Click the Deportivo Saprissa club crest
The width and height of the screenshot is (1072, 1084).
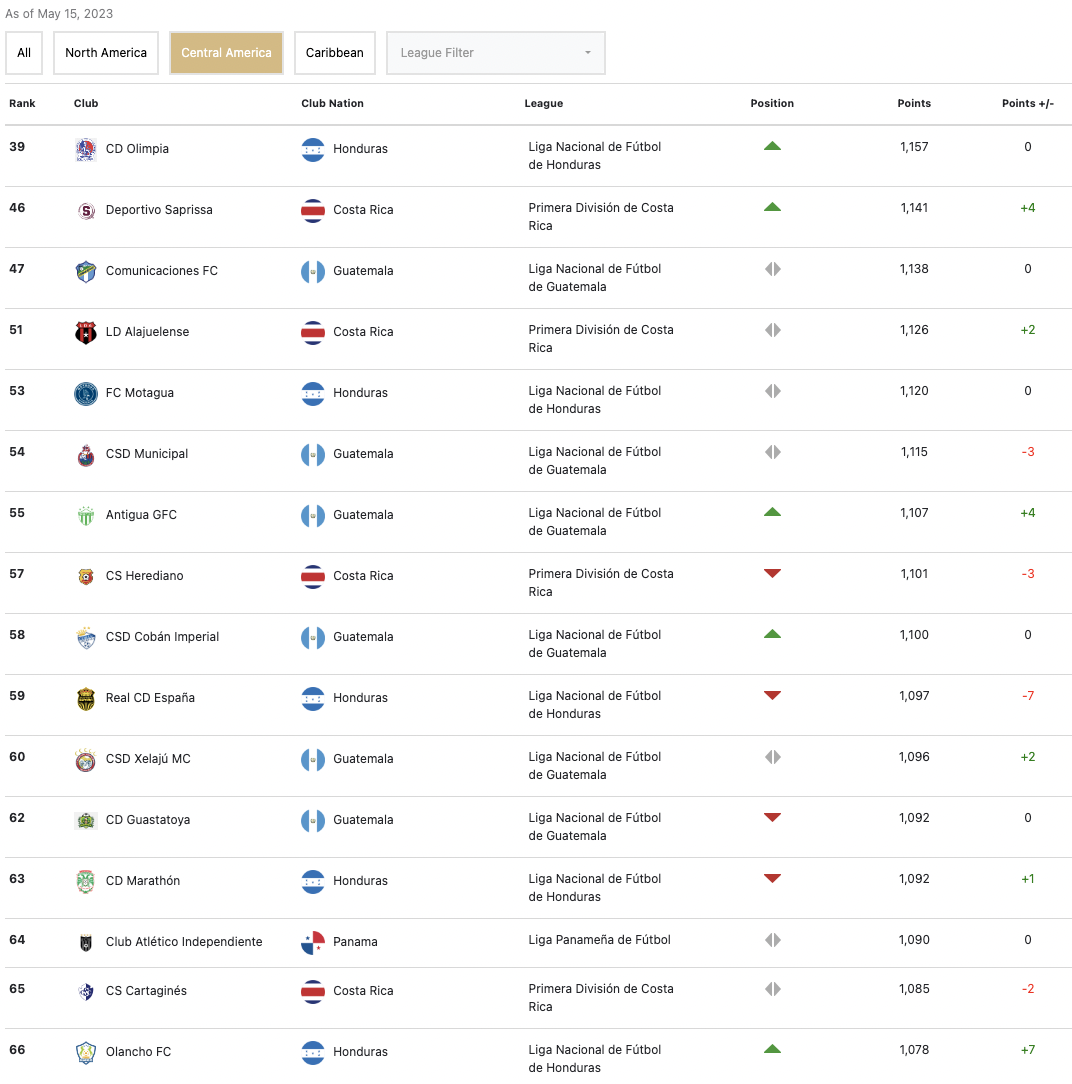(x=86, y=210)
